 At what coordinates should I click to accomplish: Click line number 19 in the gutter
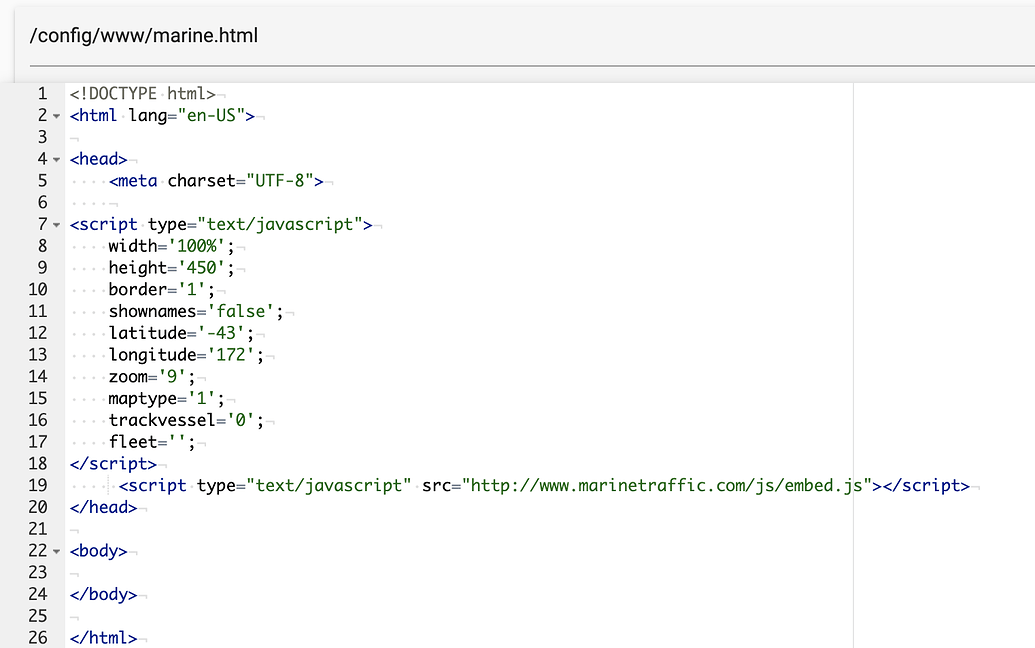[x=38, y=486]
